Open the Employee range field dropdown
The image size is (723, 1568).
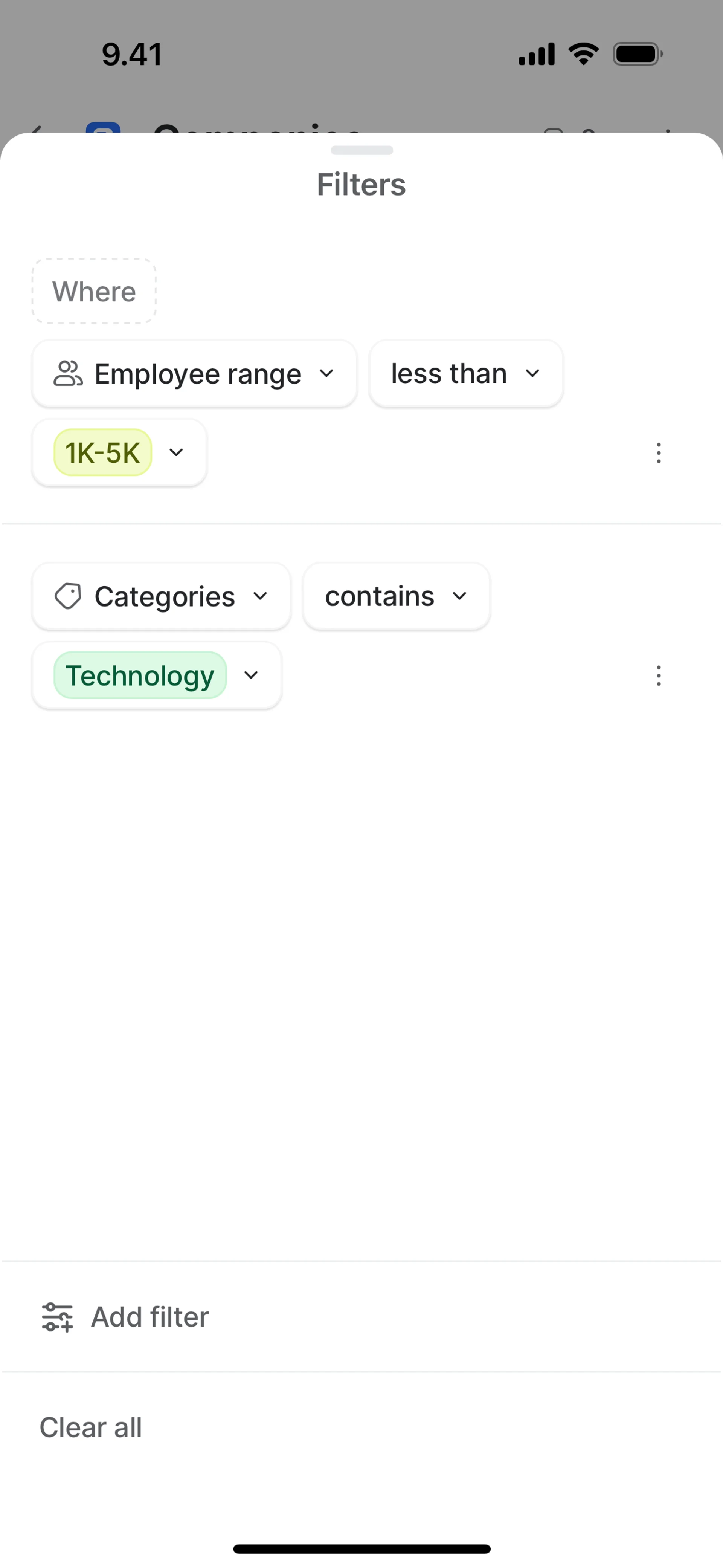(194, 374)
